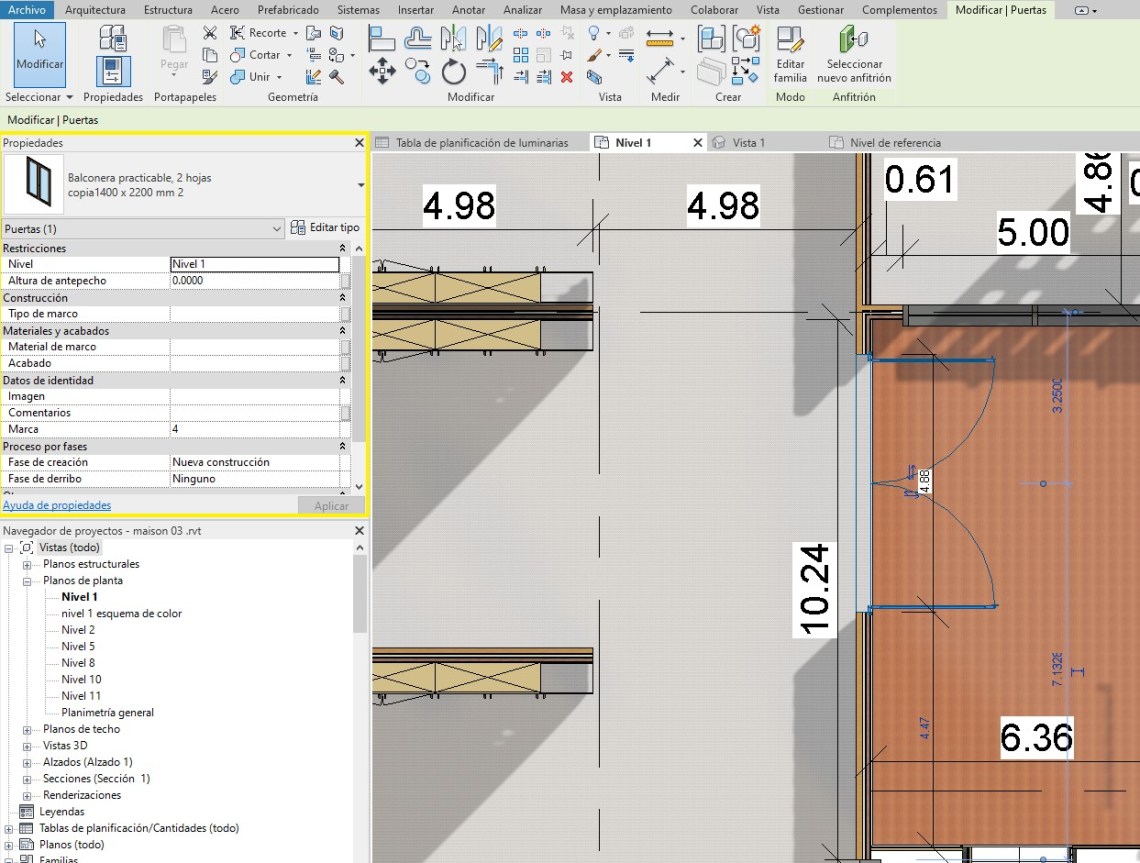This screenshot has height=863, width=1140.
Task: Activate the Rotate tool
Action: coord(454,71)
